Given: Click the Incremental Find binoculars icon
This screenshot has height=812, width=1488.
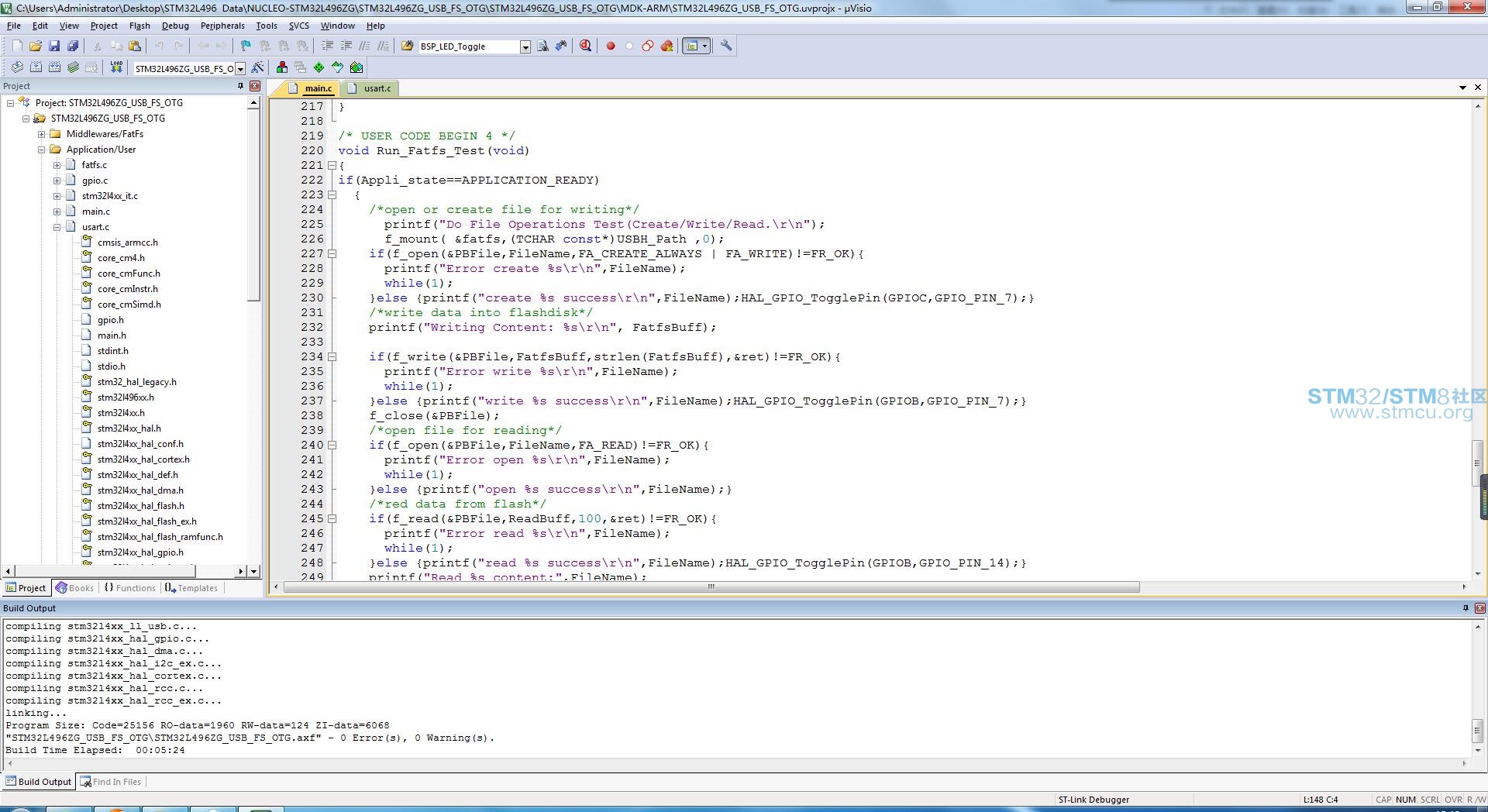Looking at the screenshot, I should tap(561, 46).
